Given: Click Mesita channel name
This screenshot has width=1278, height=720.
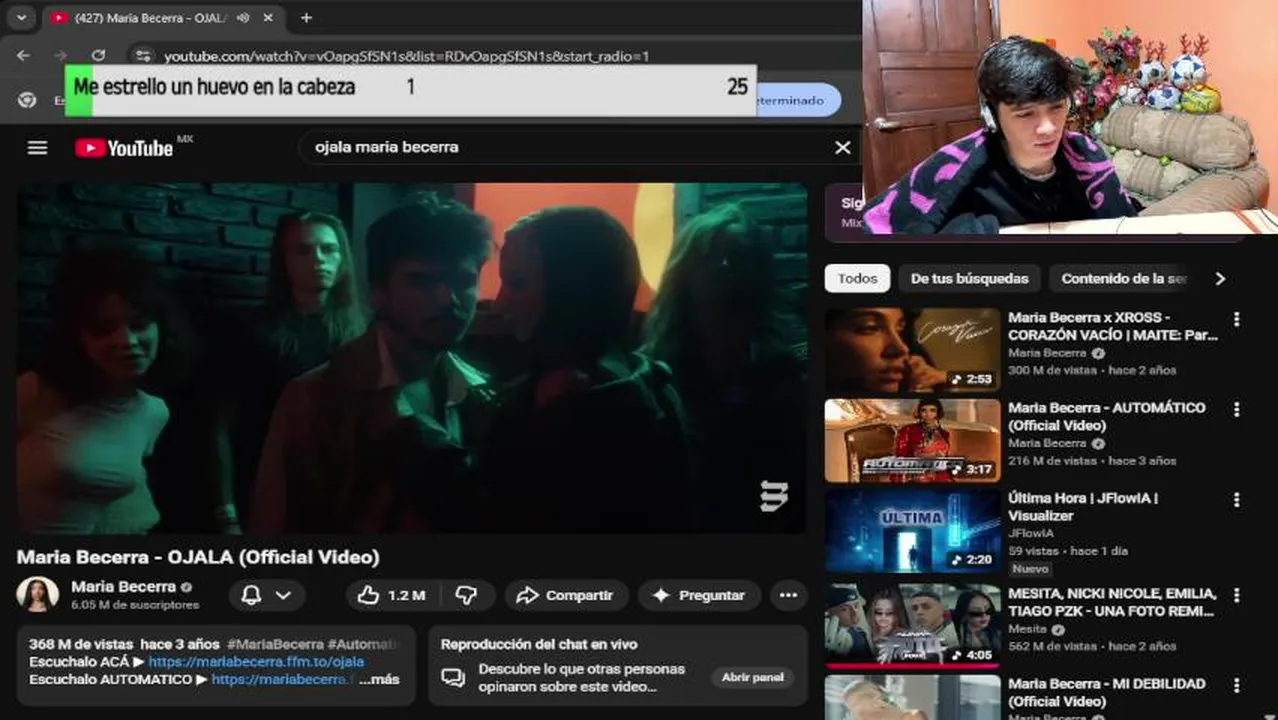Looking at the screenshot, I should click(x=1027, y=629).
